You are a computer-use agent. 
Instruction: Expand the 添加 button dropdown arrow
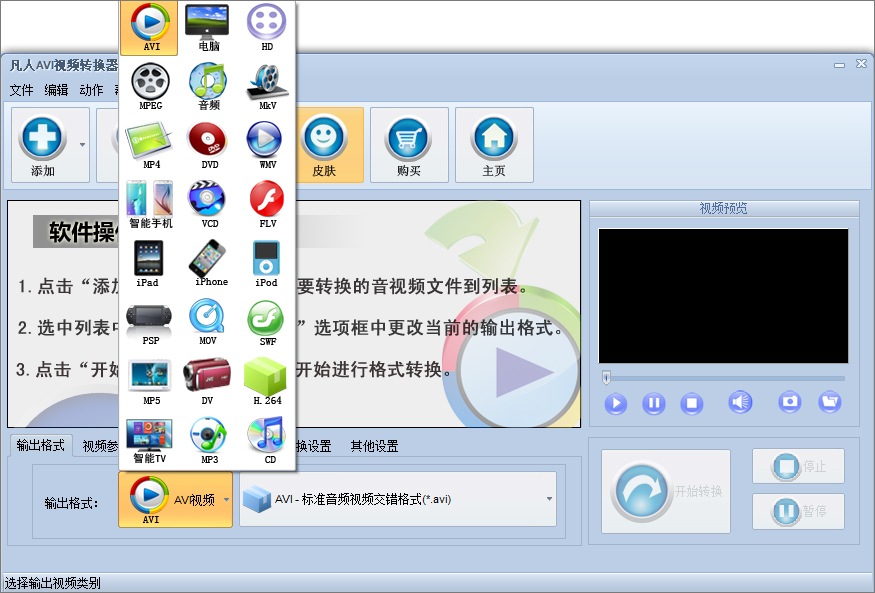[x=83, y=145]
